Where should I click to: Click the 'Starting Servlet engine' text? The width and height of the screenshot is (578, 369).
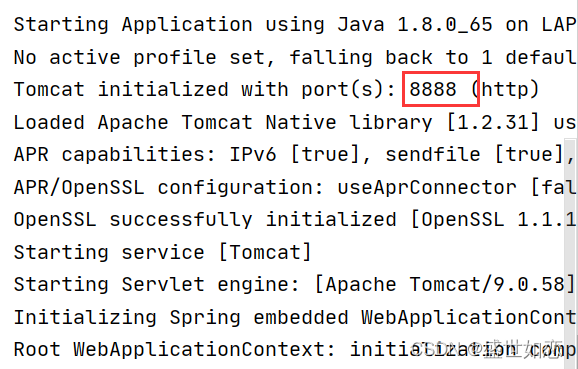coord(156,285)
